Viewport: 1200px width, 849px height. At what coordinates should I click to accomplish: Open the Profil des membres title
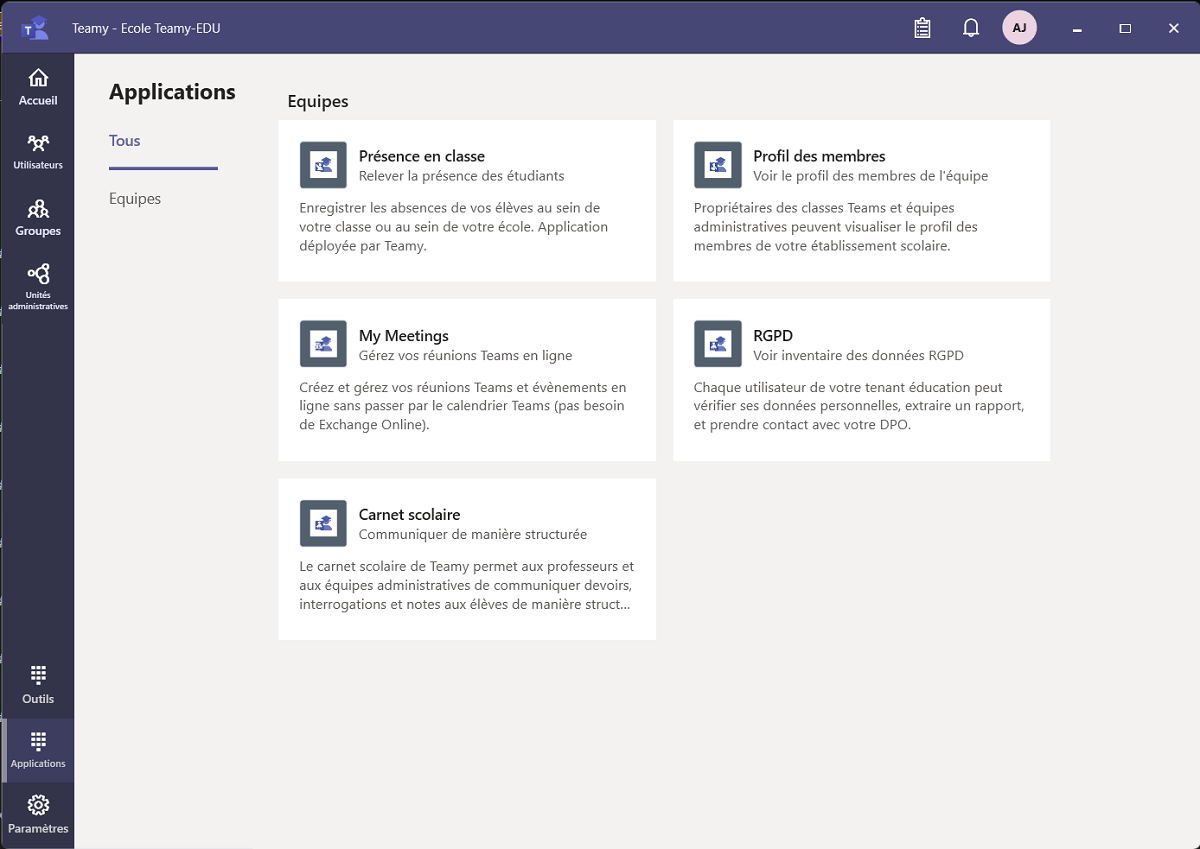[819, 156]
